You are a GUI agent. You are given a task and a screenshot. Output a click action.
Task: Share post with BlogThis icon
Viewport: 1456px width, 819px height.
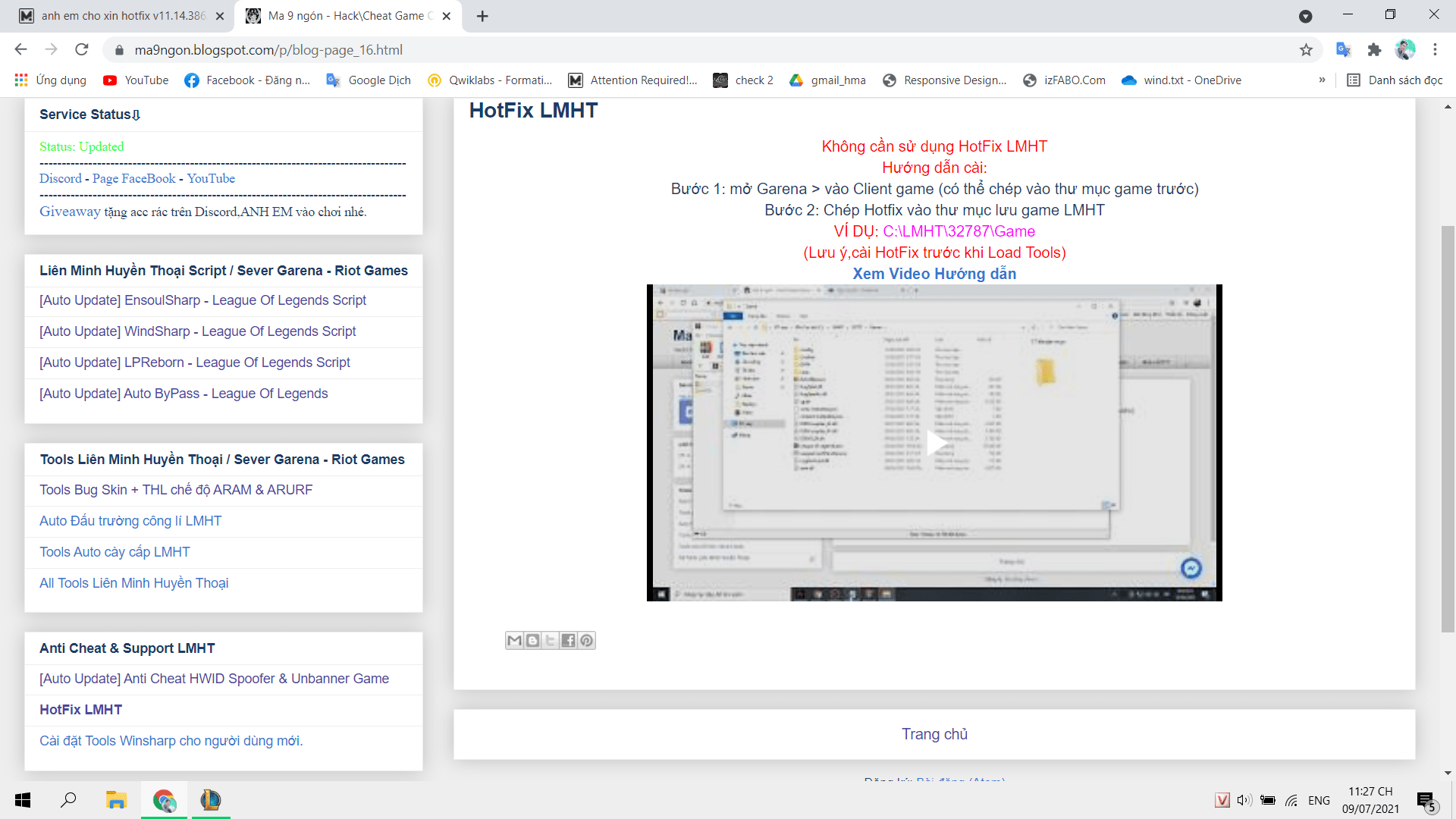pos(532,641)
